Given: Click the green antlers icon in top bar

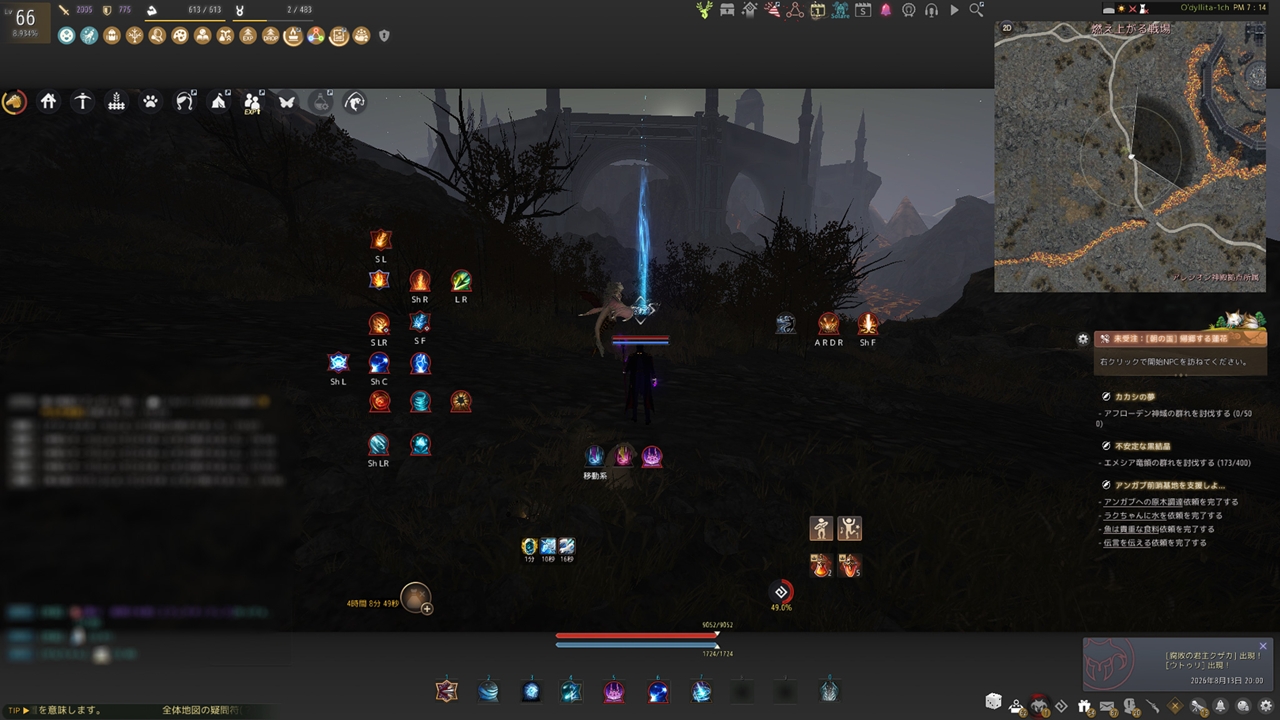Looking at the screenshot, I should 704,10.
